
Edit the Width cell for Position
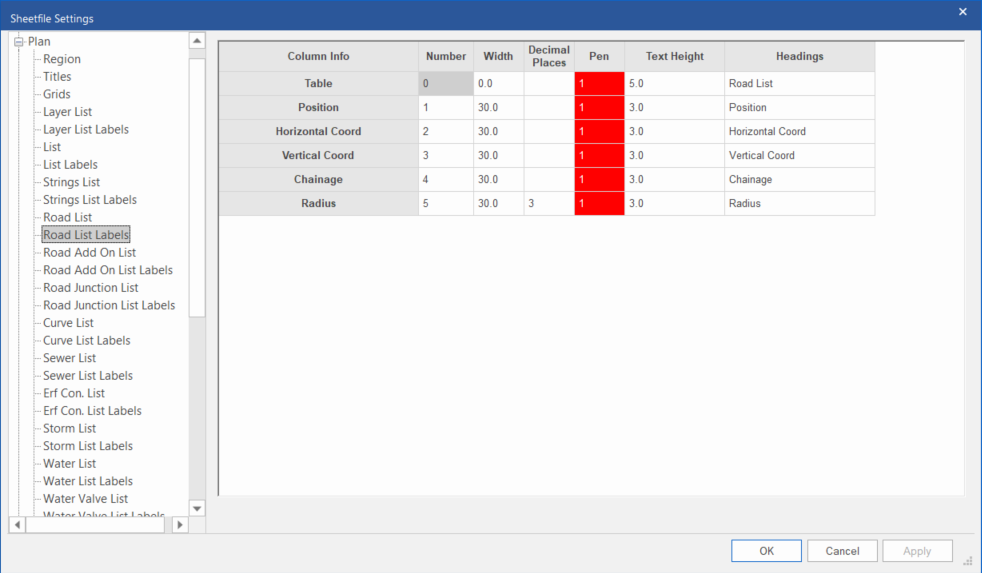point(498,108)
